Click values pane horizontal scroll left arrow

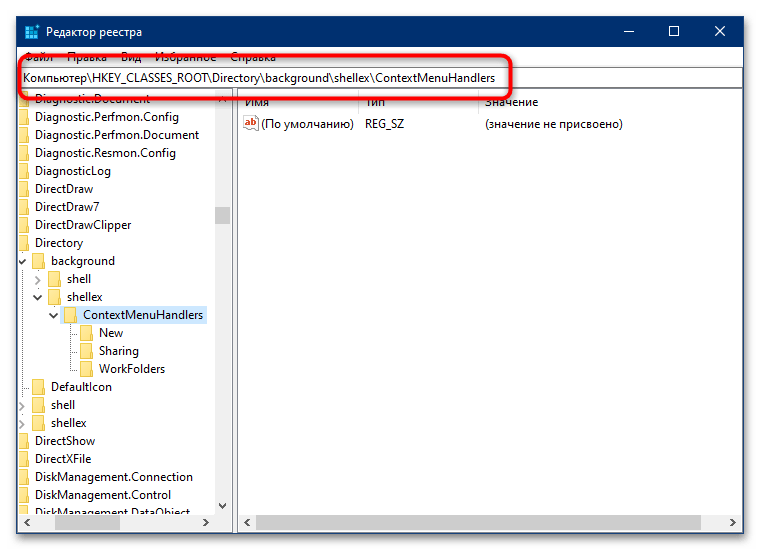(x=247, y=523)
